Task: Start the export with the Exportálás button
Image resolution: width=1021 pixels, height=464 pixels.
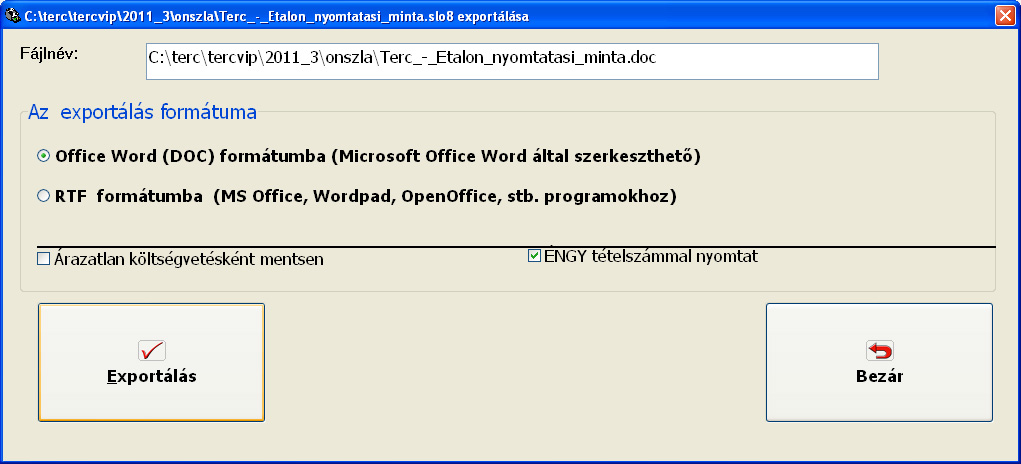Action: pos(151,362)
